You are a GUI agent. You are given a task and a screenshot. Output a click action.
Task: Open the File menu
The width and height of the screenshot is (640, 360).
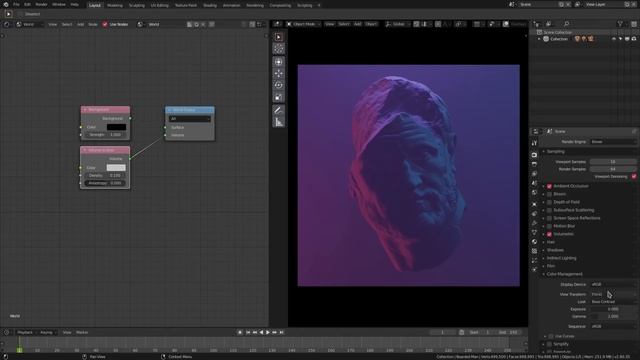tap(16, 4)
